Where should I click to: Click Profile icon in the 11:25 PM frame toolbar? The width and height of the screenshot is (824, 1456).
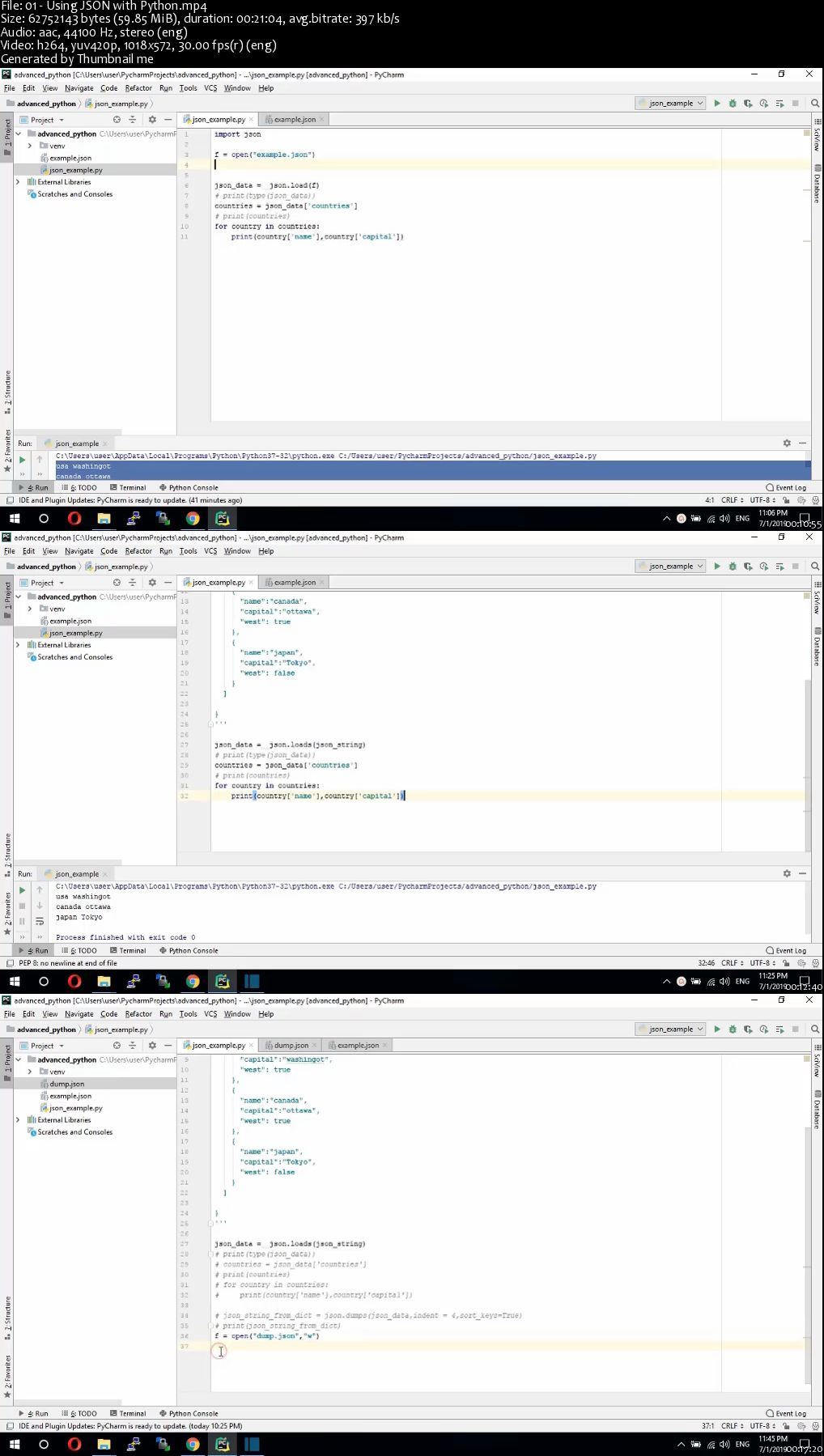(x=764, y=567)
